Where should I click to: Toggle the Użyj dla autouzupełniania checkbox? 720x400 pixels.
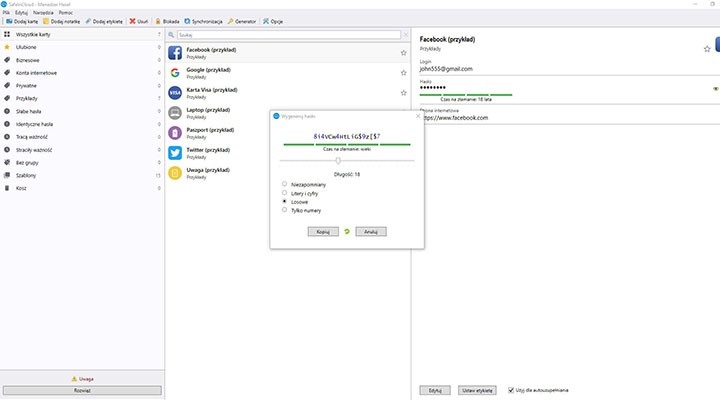click(x=512, y=389)
